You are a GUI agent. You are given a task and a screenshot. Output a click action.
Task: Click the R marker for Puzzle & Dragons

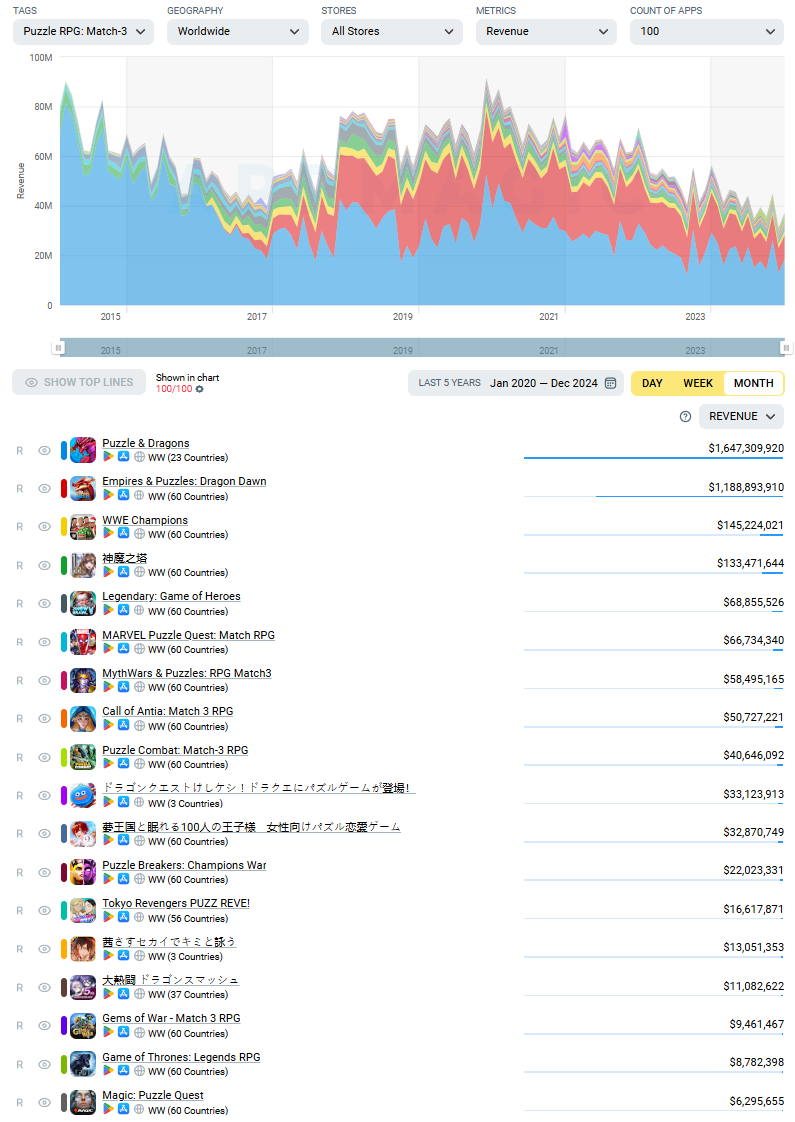(20, 451)
